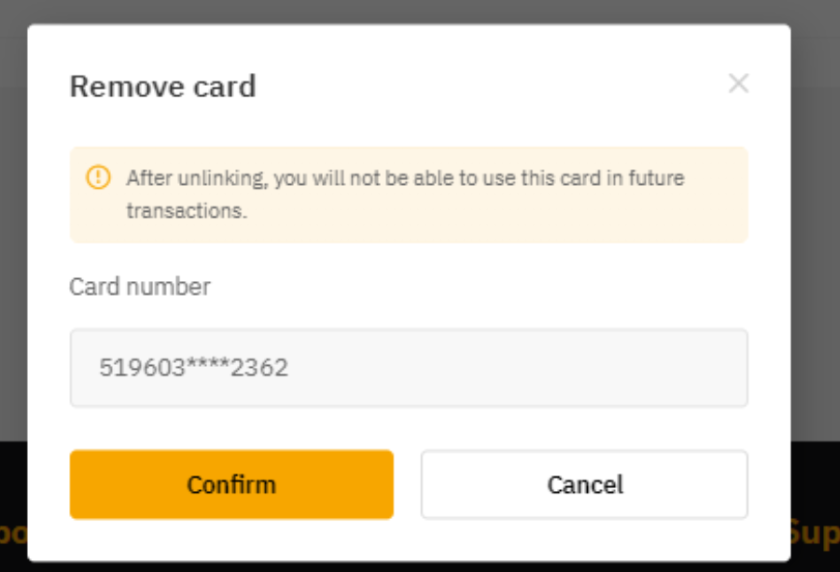Image resolution: width=840 pixels, height=572 pixels.
Task: Click the unlinking warning message text
Action: click(405, 179)
